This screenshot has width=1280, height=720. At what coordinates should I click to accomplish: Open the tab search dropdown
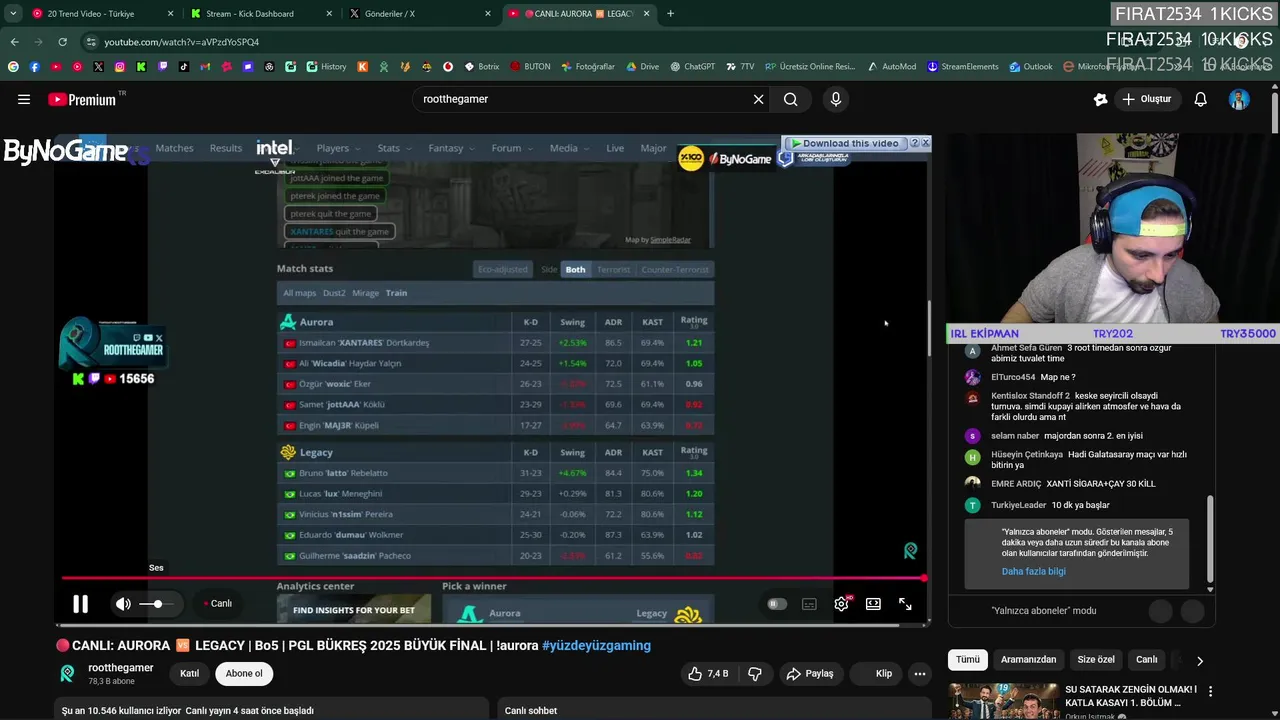[13, 14]
